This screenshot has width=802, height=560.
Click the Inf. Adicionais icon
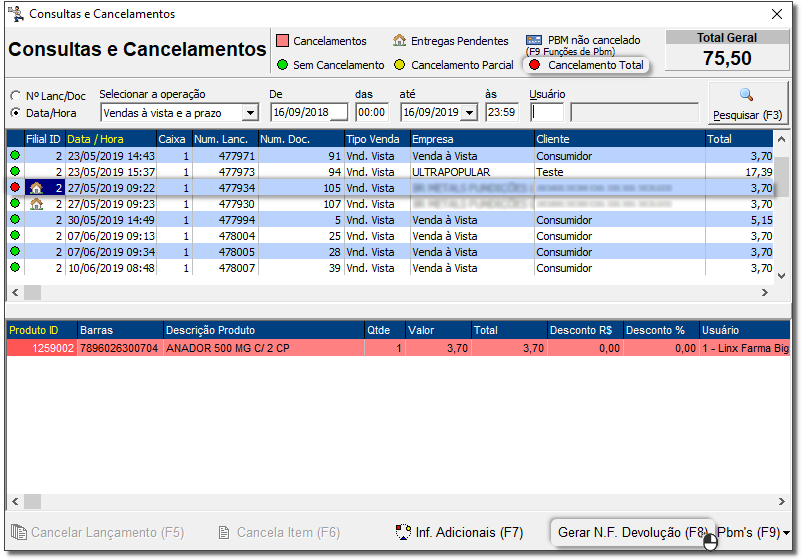point(403,532)
